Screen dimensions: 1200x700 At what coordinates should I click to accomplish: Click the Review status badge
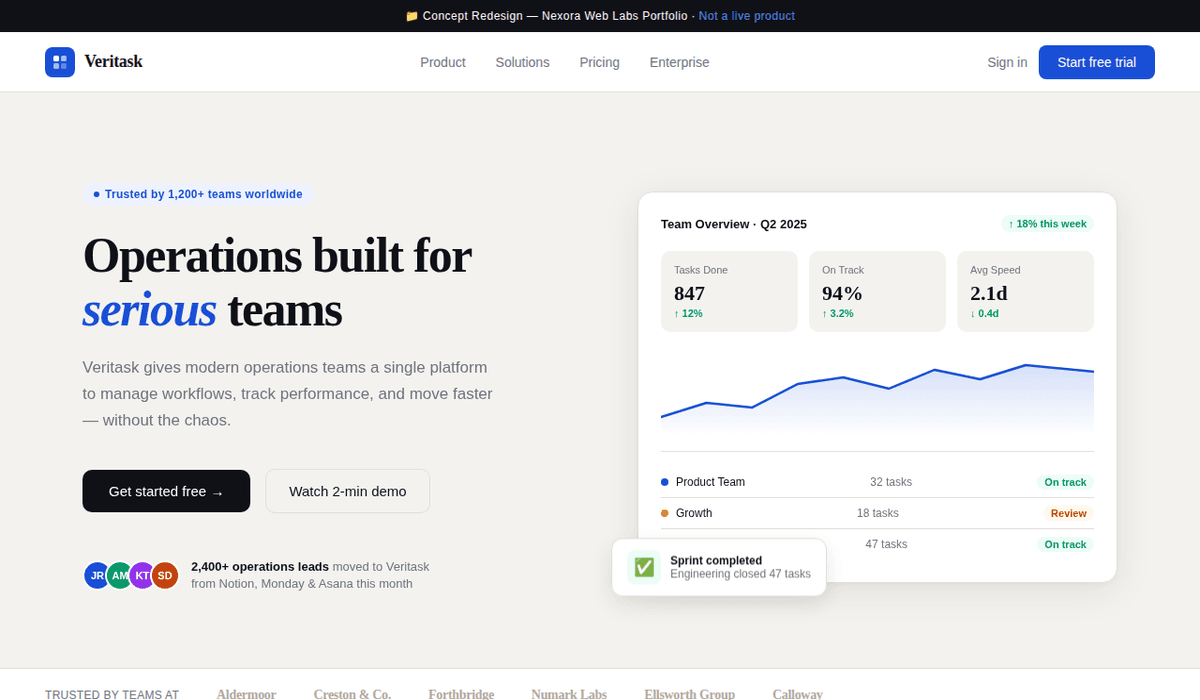[1069, 513]
